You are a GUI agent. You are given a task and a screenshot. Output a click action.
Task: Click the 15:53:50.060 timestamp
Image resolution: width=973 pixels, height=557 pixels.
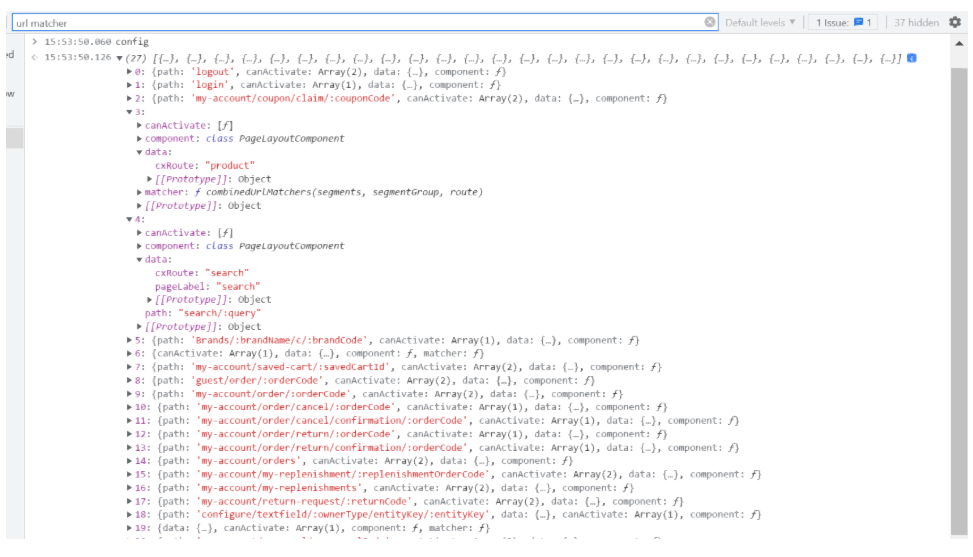pos(78,42)
